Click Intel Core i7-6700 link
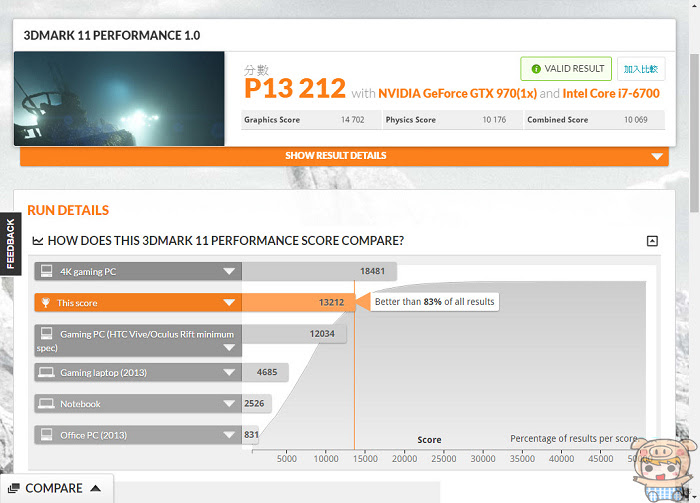Screen dimensions: 700x503 tap(611, 93)
